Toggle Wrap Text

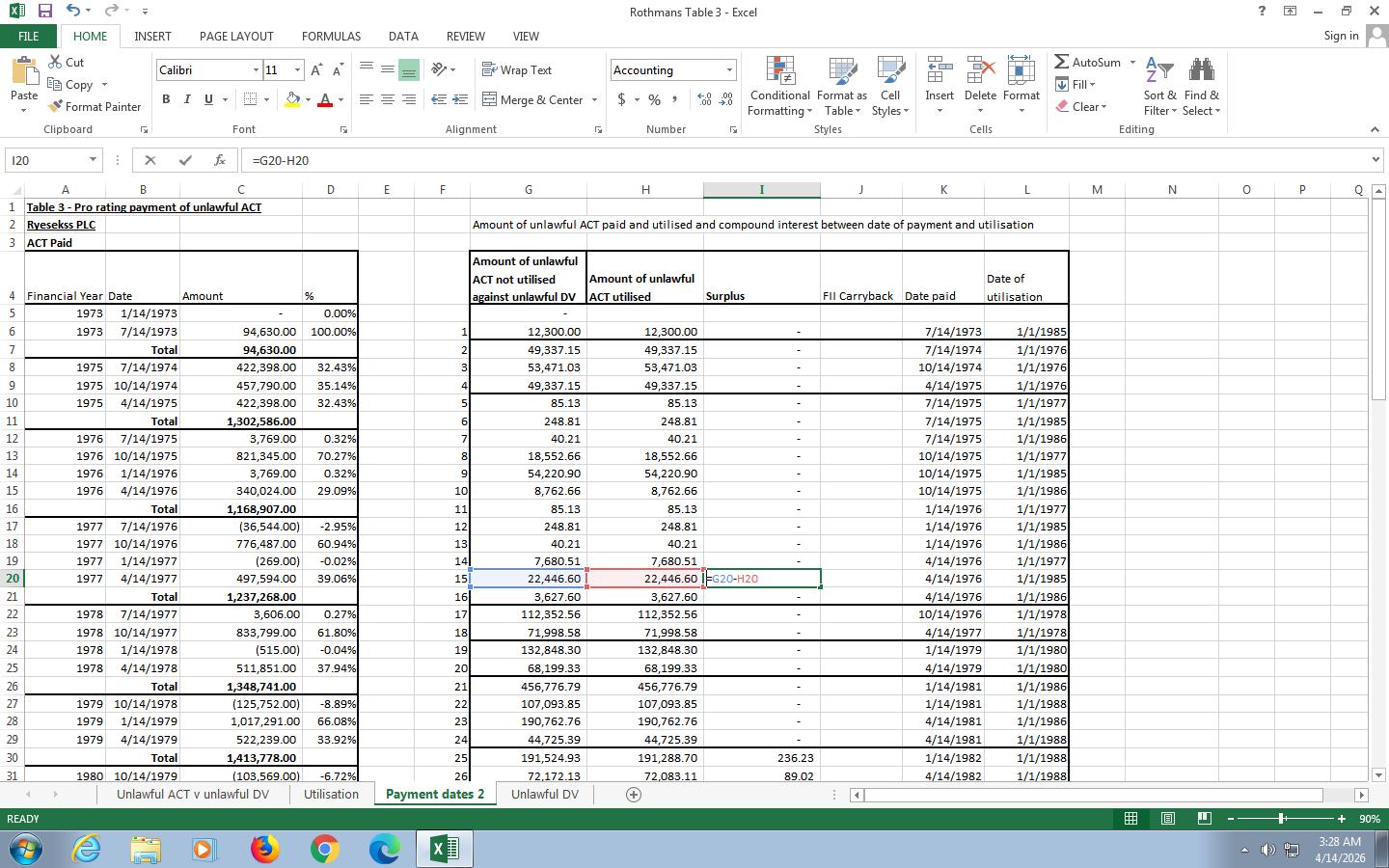(x=517, y=70)
